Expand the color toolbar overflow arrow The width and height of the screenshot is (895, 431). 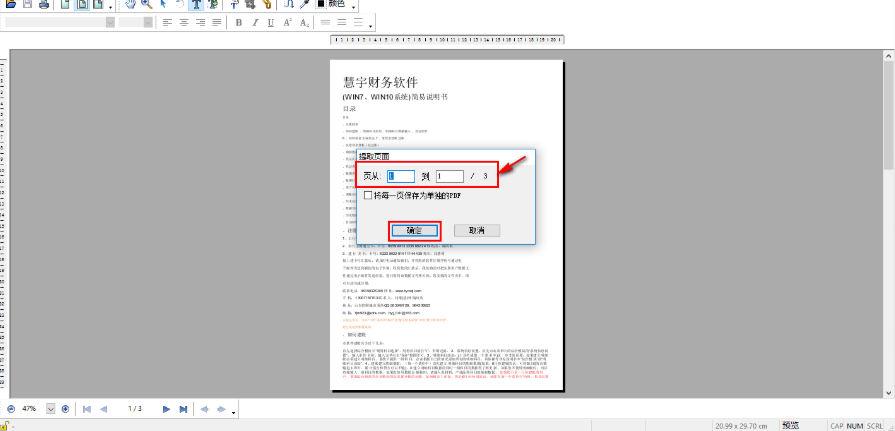pyautogui.click(x=353, y=7)
